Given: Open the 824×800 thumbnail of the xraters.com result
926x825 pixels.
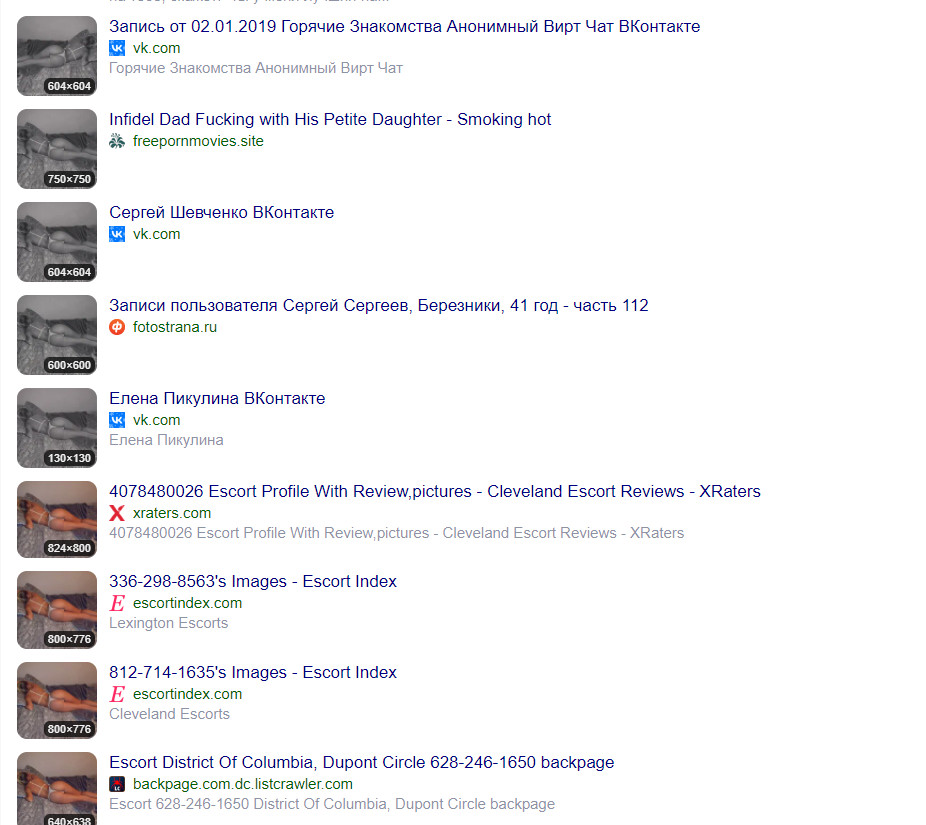Looking at the screenshot, I should 57,520.
